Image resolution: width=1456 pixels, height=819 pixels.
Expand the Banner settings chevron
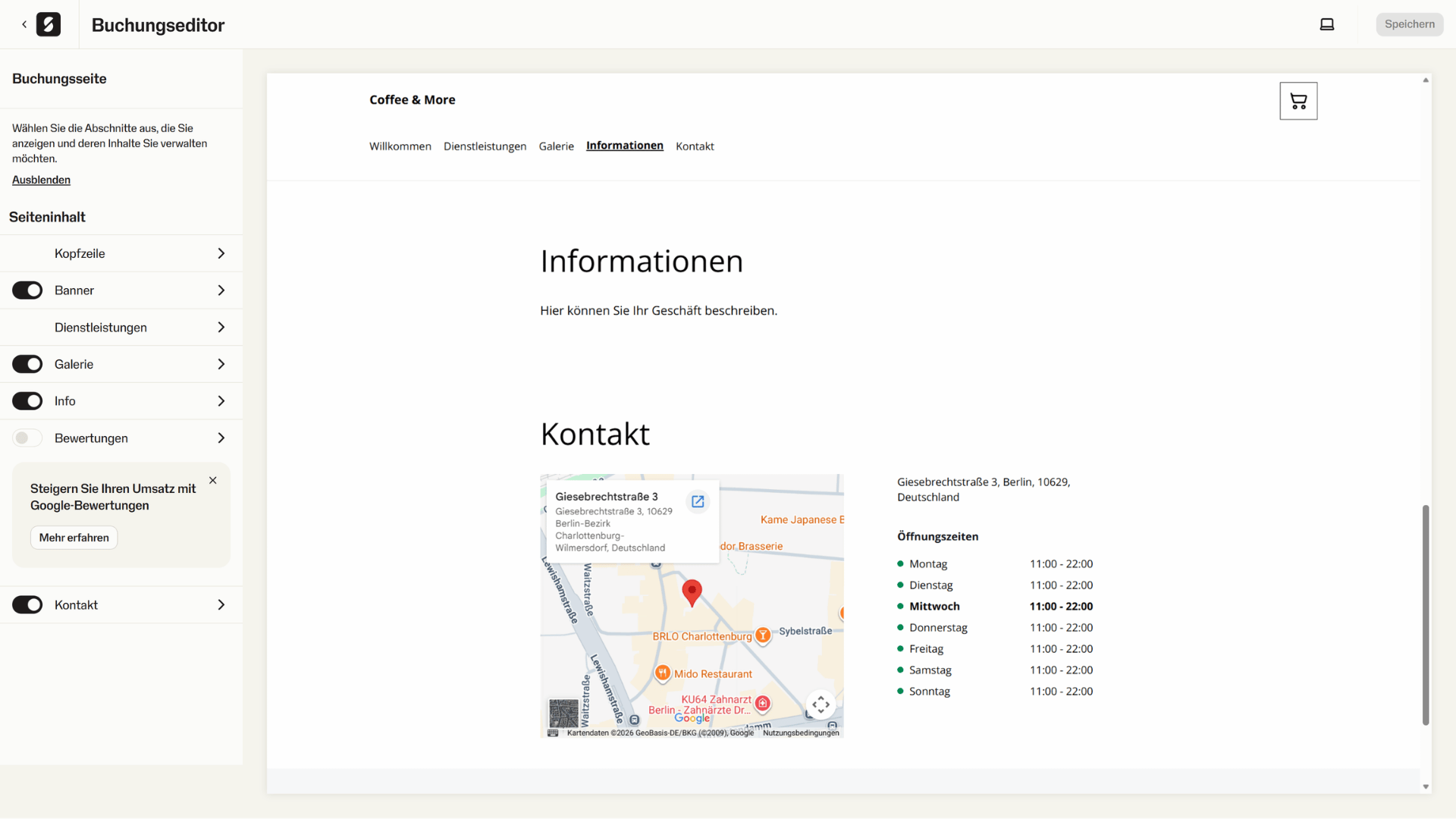(221, 290)
